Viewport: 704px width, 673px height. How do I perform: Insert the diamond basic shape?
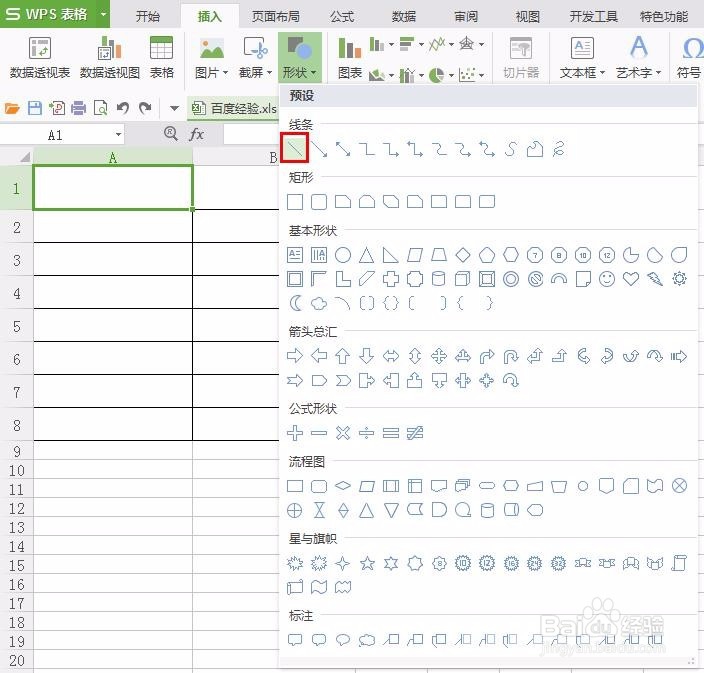[x=462, y=255]
